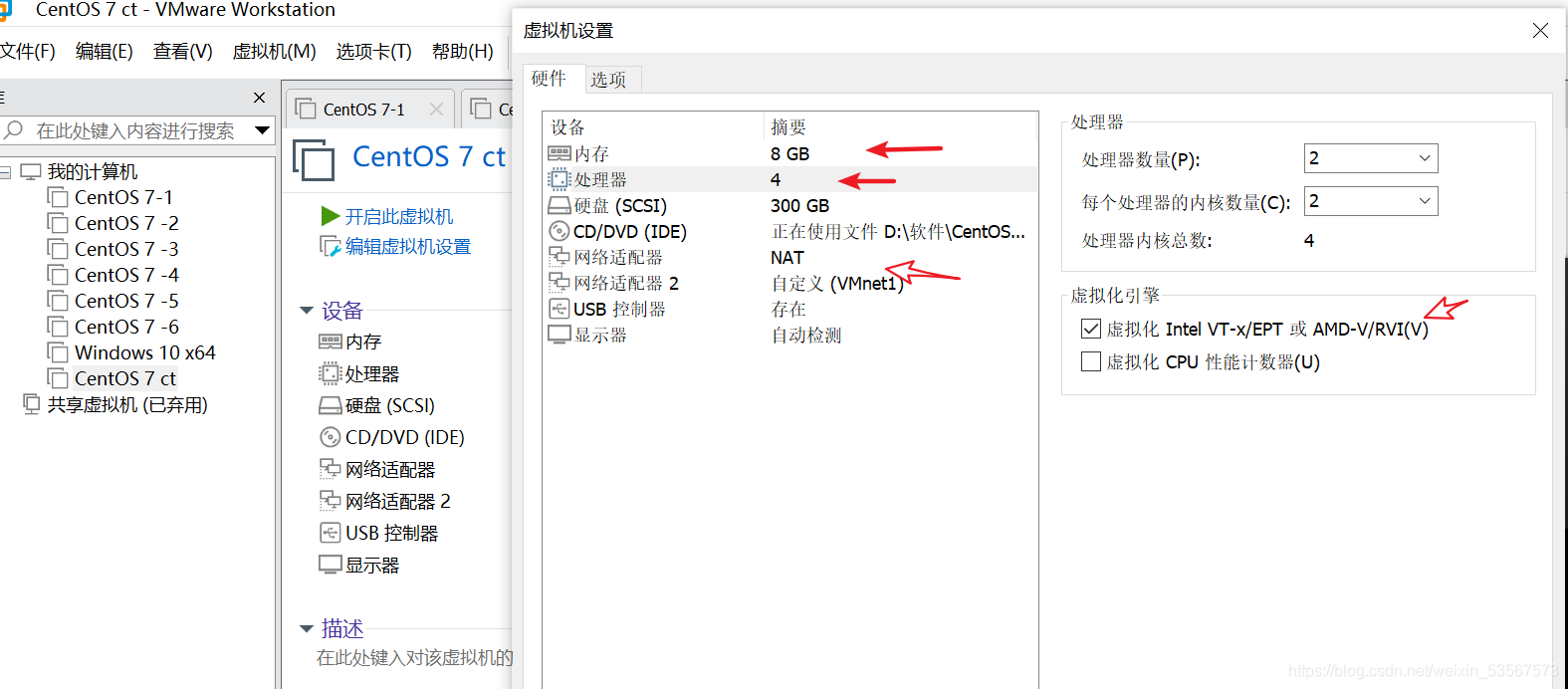Select the USB controller icon in settings list

tap(559, 309)
